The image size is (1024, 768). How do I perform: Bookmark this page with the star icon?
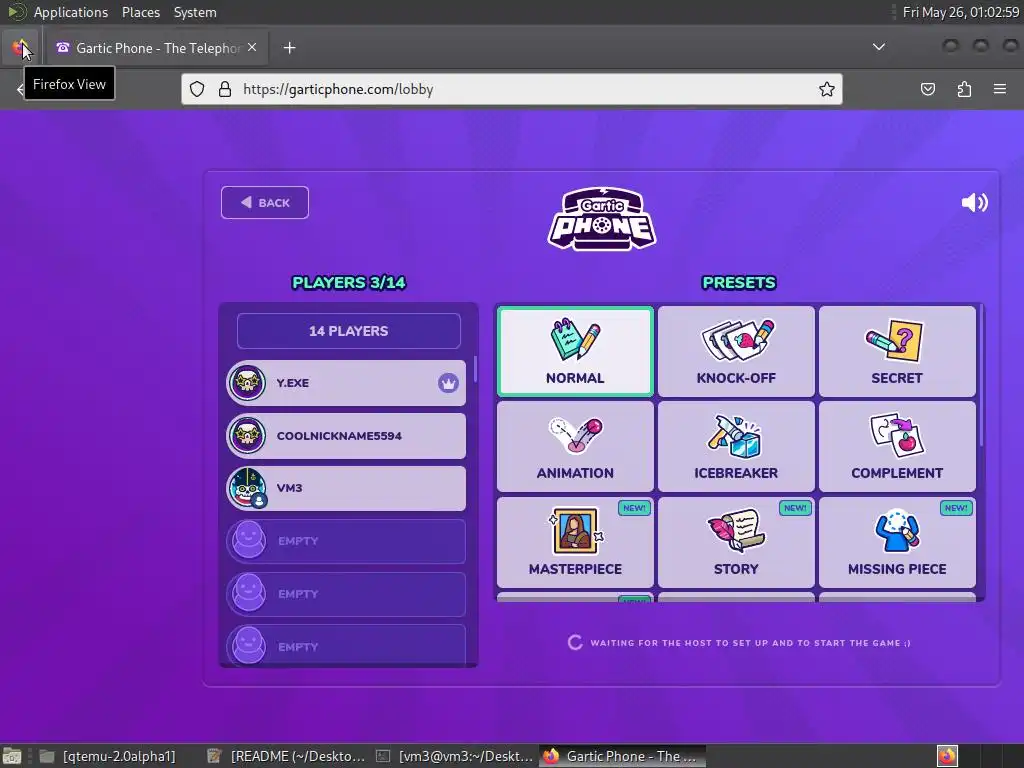826,89
